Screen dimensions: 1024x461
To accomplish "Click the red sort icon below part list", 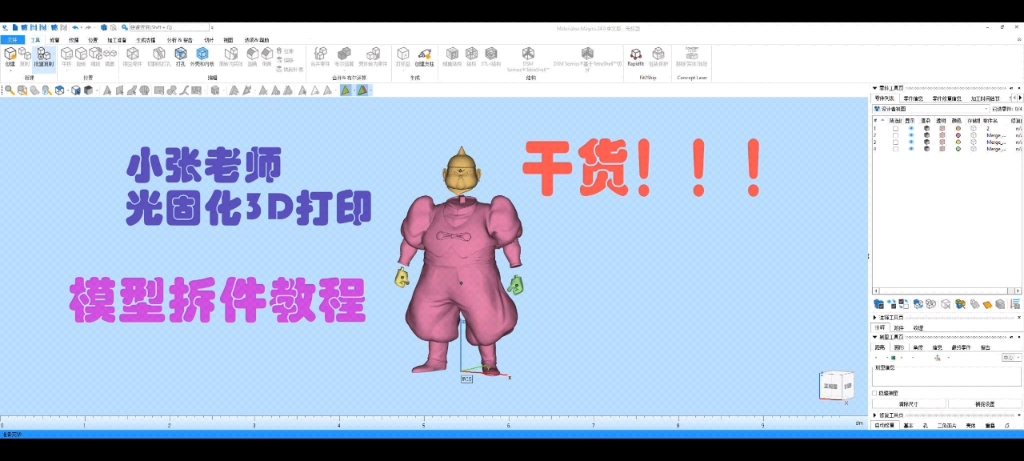I will click(x=1015, y=304).
